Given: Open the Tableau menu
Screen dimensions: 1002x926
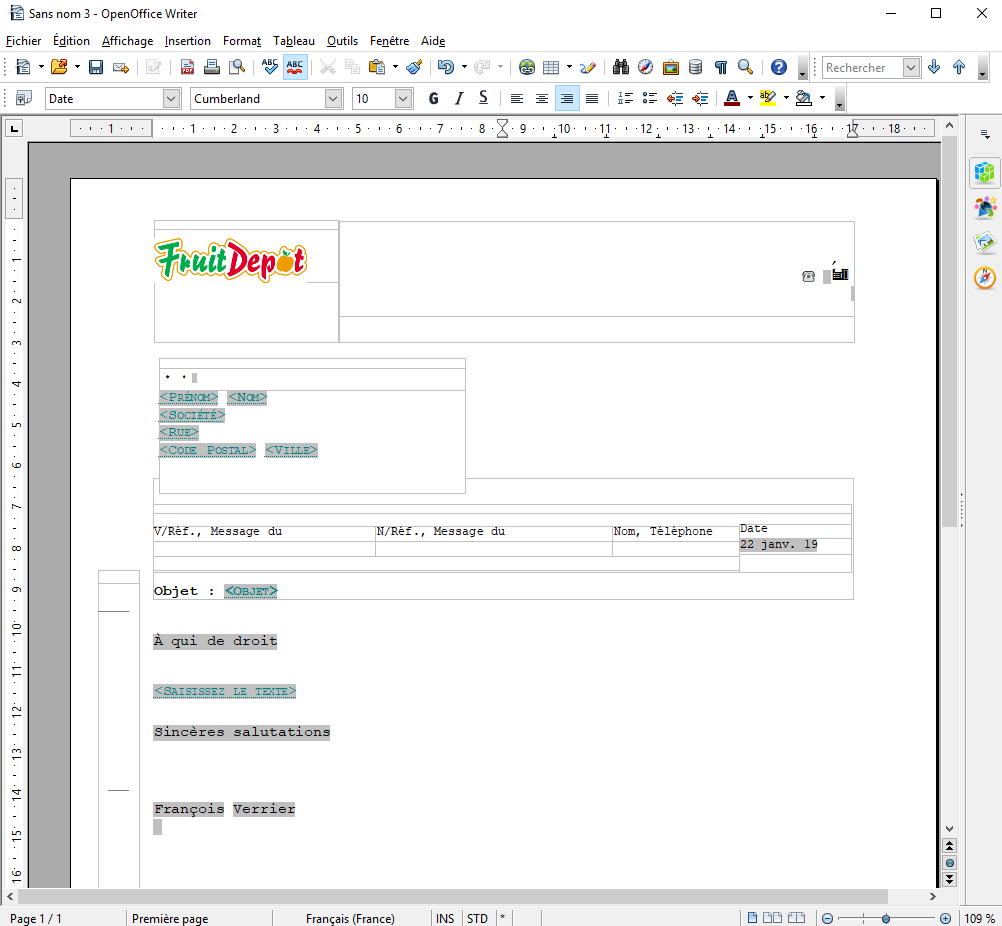Looking at the screenshot, I should tap(293, 41).
